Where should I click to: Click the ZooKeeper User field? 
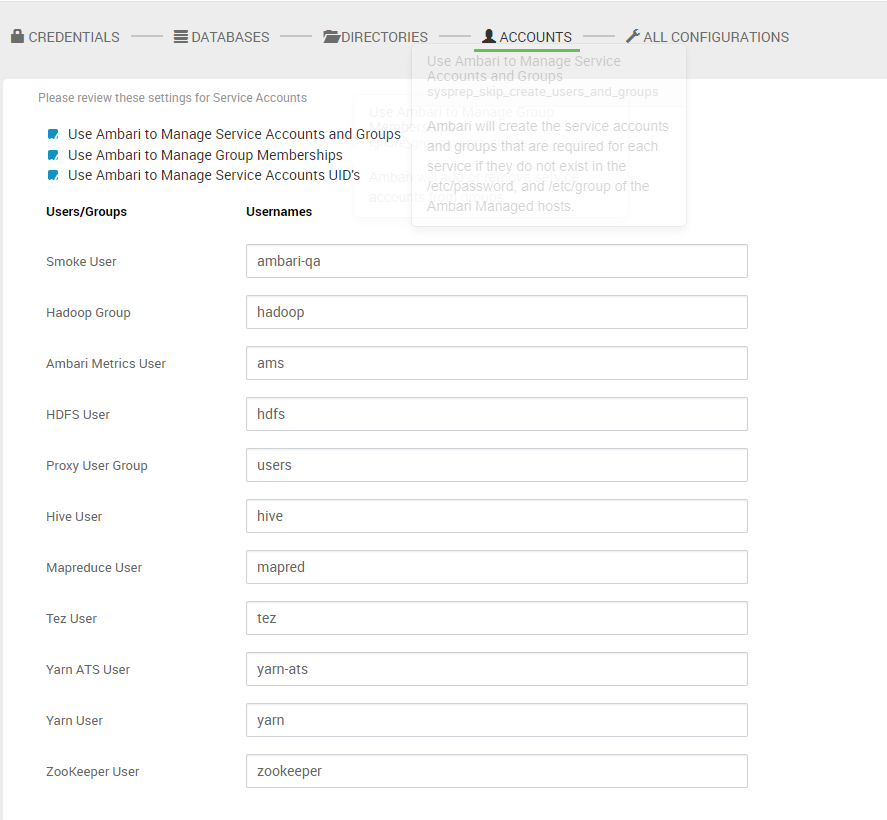pos(497,771)
